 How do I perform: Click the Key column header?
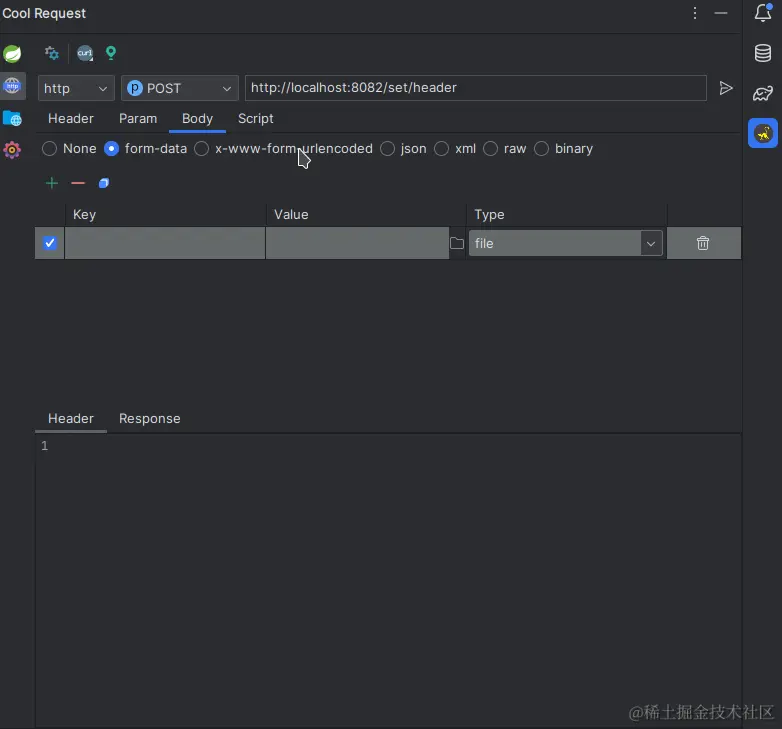pyautogui.click(x=166, y=214)
